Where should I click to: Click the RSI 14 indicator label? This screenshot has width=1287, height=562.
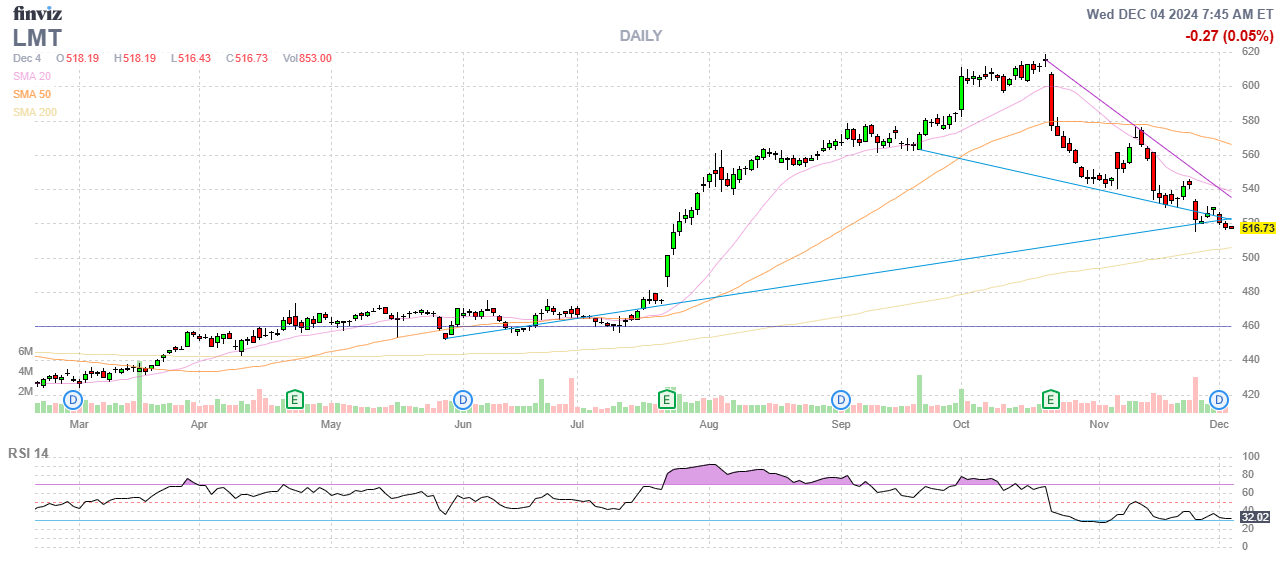click(30, 453)
